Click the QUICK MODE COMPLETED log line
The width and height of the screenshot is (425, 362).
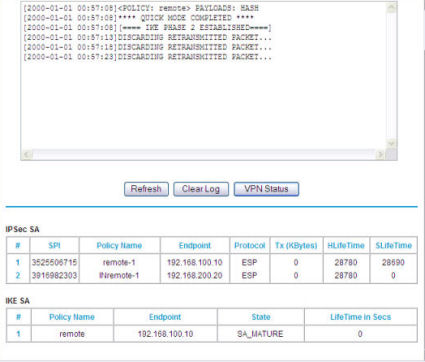coord(138,18)
